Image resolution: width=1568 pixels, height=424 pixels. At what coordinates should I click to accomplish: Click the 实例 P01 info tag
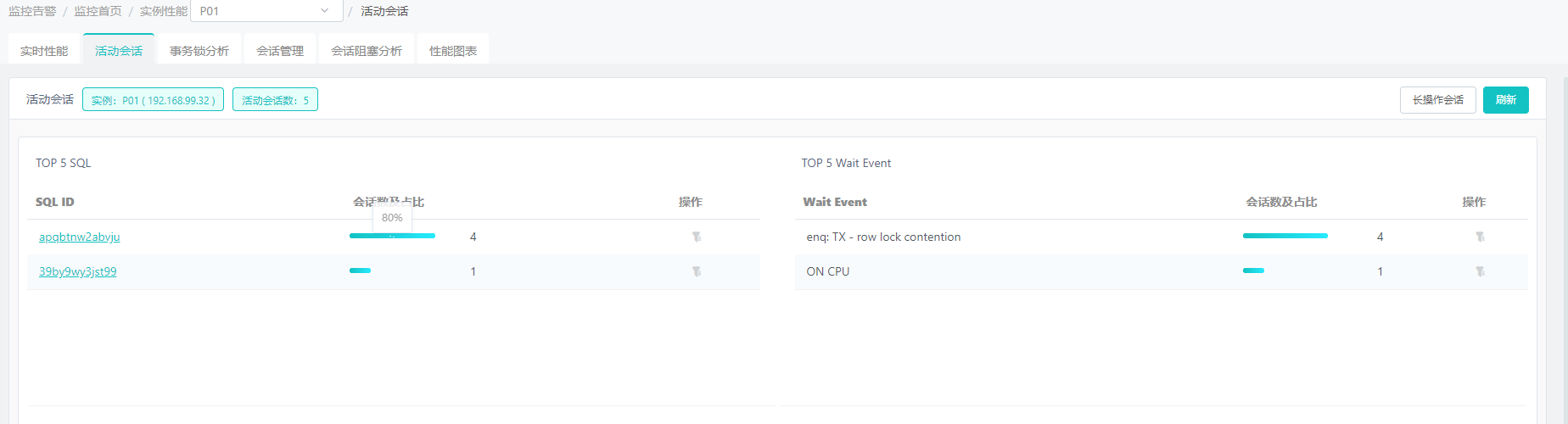tap(153, 100)
